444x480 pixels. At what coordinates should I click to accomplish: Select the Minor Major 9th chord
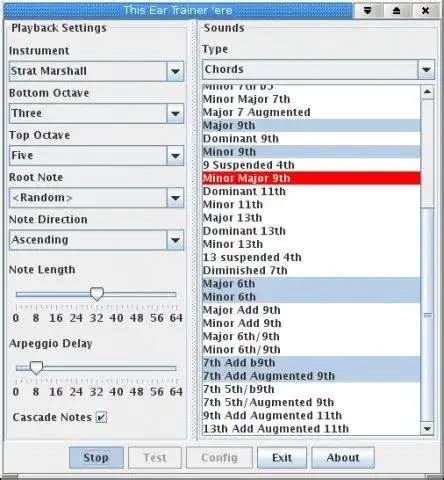[x=311, y=178]
